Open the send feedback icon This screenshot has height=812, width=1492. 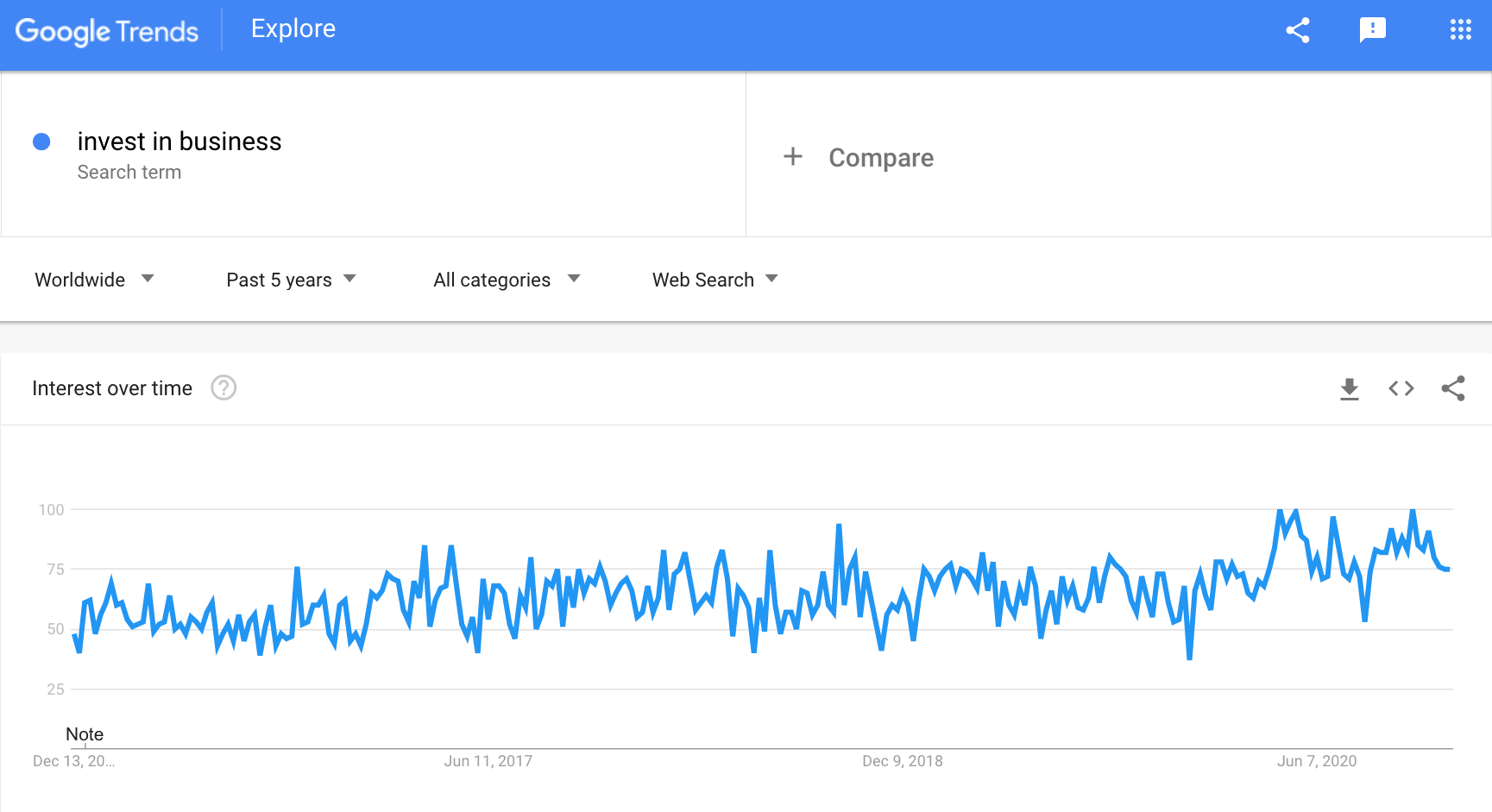[x=1372, y=30]
